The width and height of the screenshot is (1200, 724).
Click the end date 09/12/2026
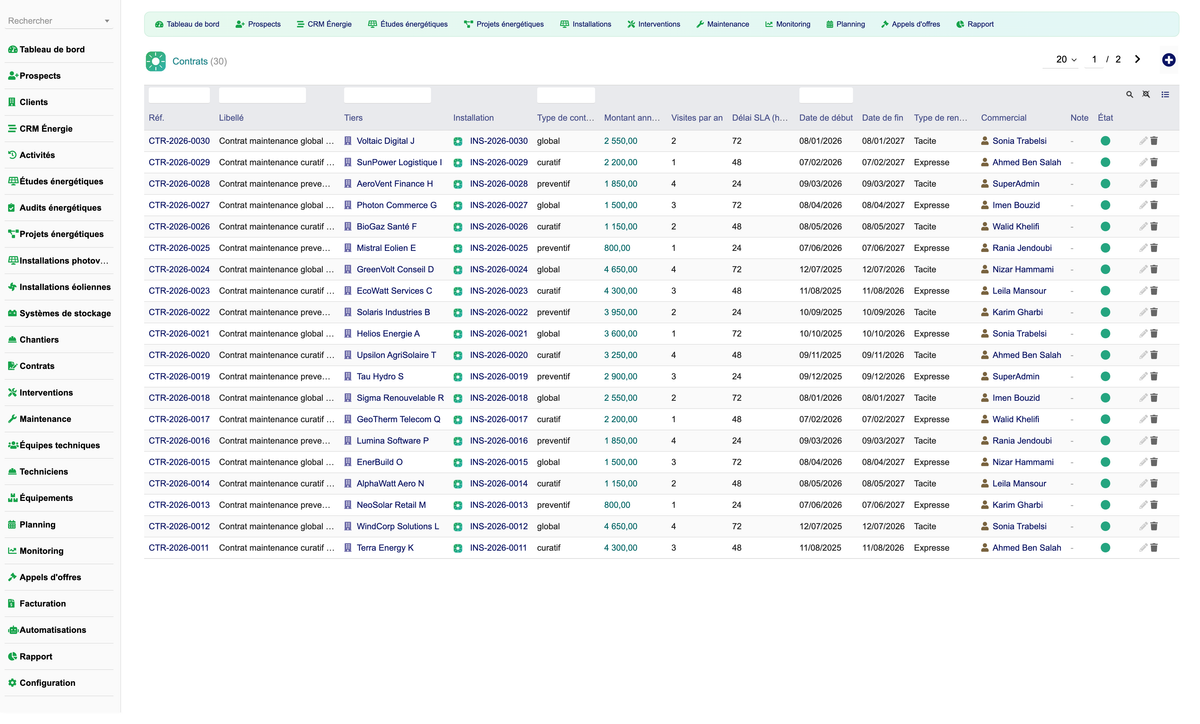(883, 377)
